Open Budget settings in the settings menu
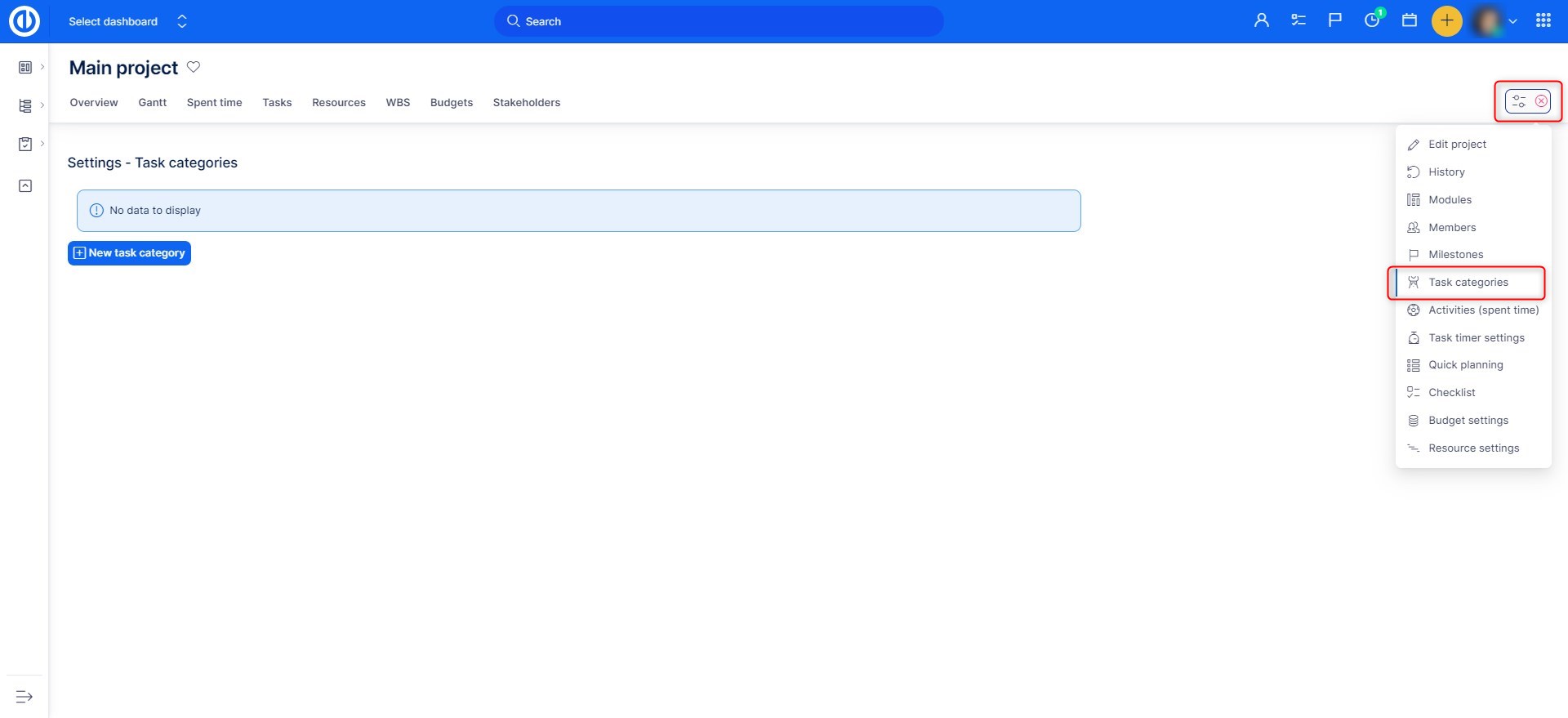 click(x=1468, y=421)
